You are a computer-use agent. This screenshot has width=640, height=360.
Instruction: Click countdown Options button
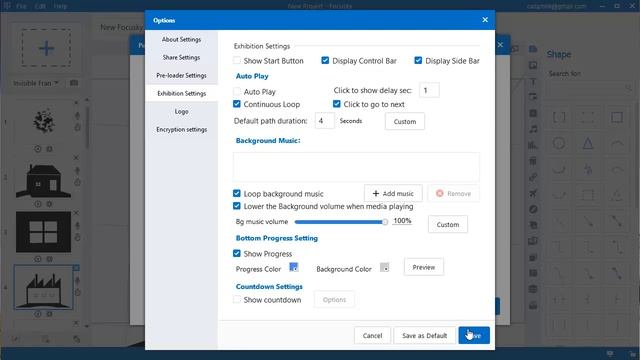(334, 300)
